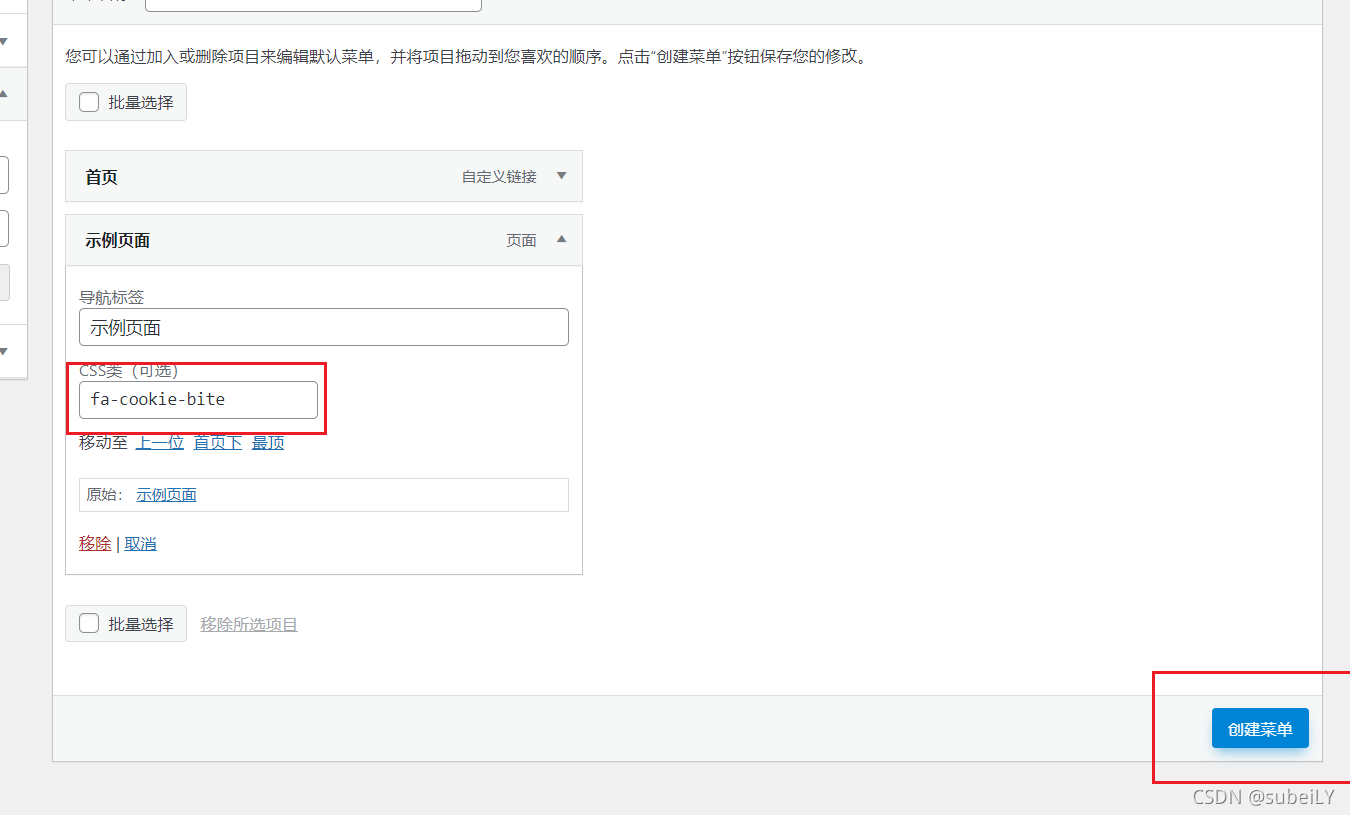Tick the 批量选择 checkbox beside 移除所选项目
1350x815 pixels.
pos(89,623)
